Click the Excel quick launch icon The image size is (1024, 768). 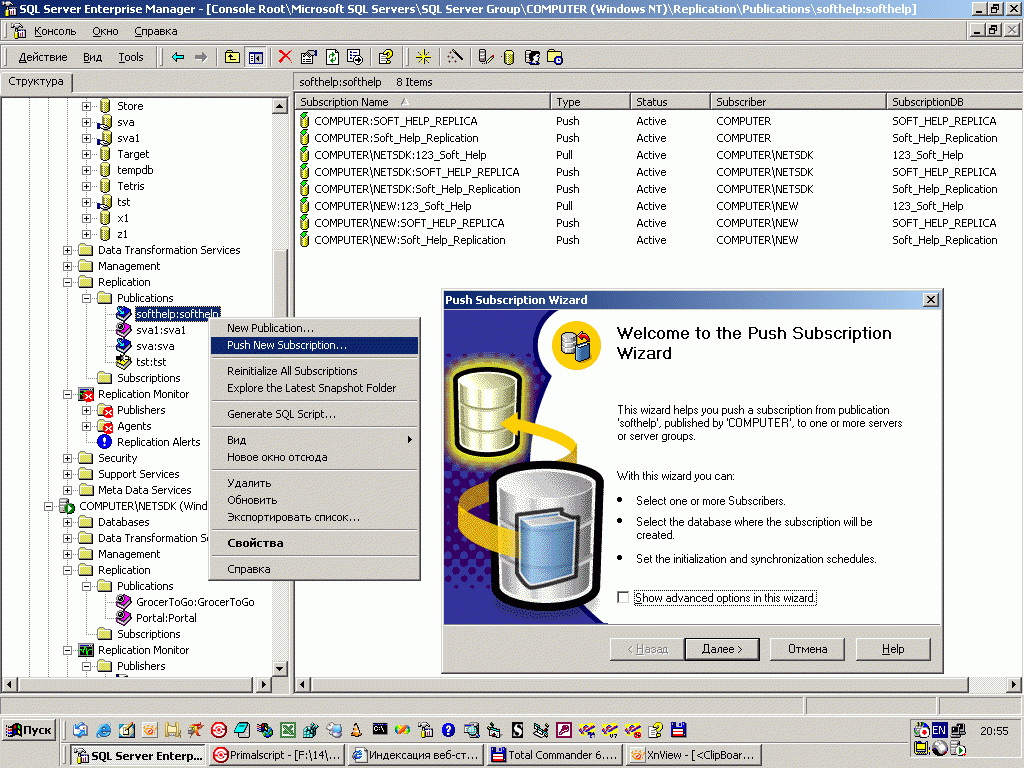(288, 730)
